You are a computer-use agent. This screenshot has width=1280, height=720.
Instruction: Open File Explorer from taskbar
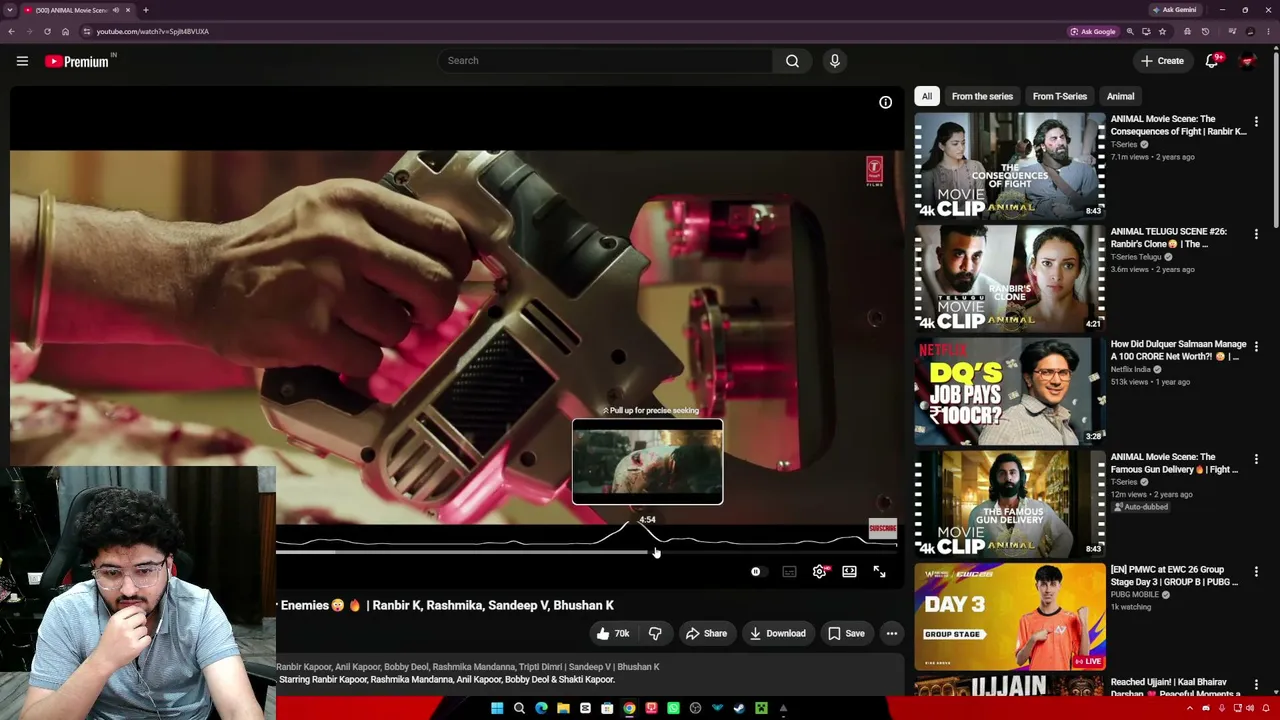[563, 708]
